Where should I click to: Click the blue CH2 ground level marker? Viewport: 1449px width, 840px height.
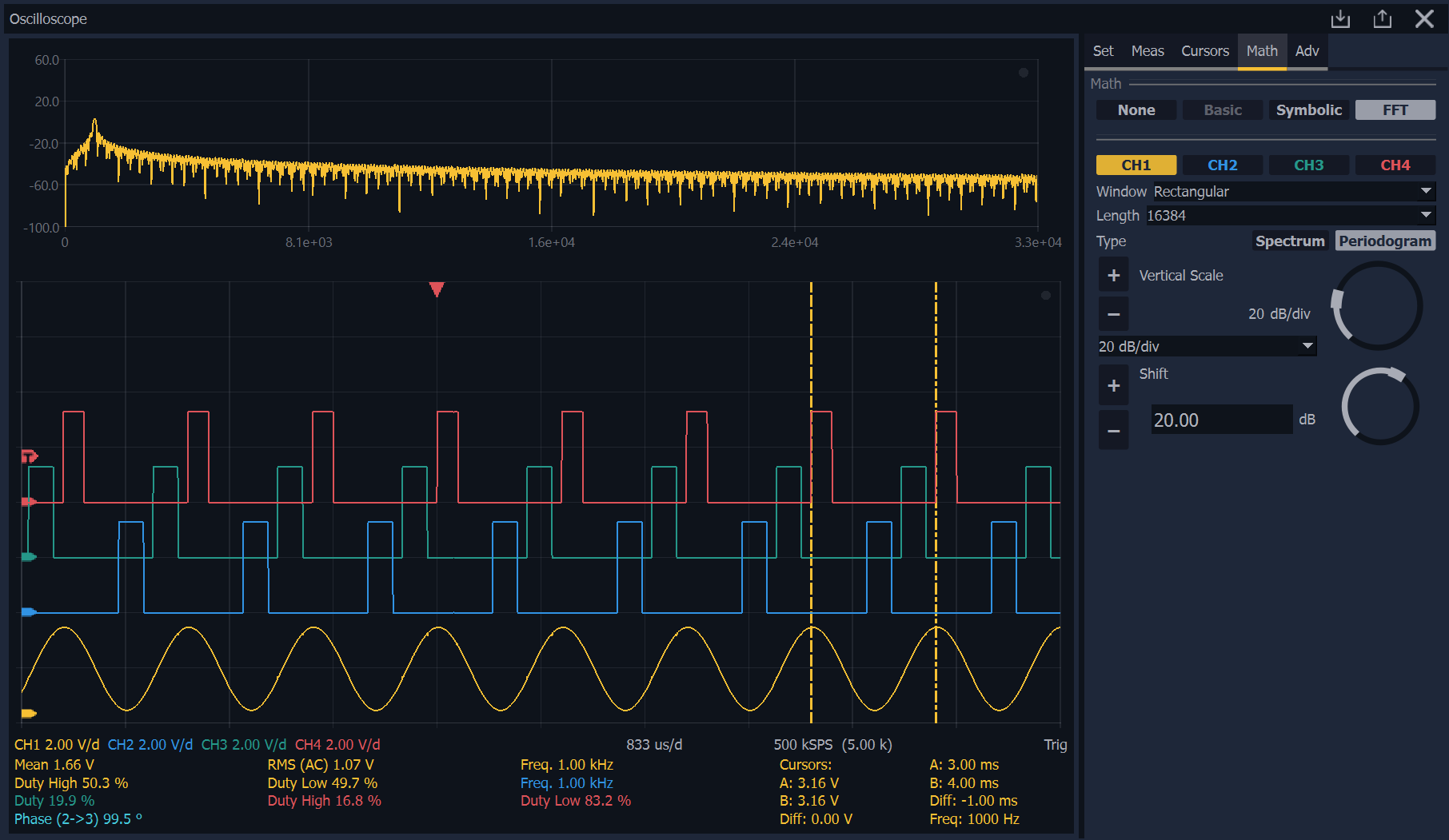[x=29, y=612]
